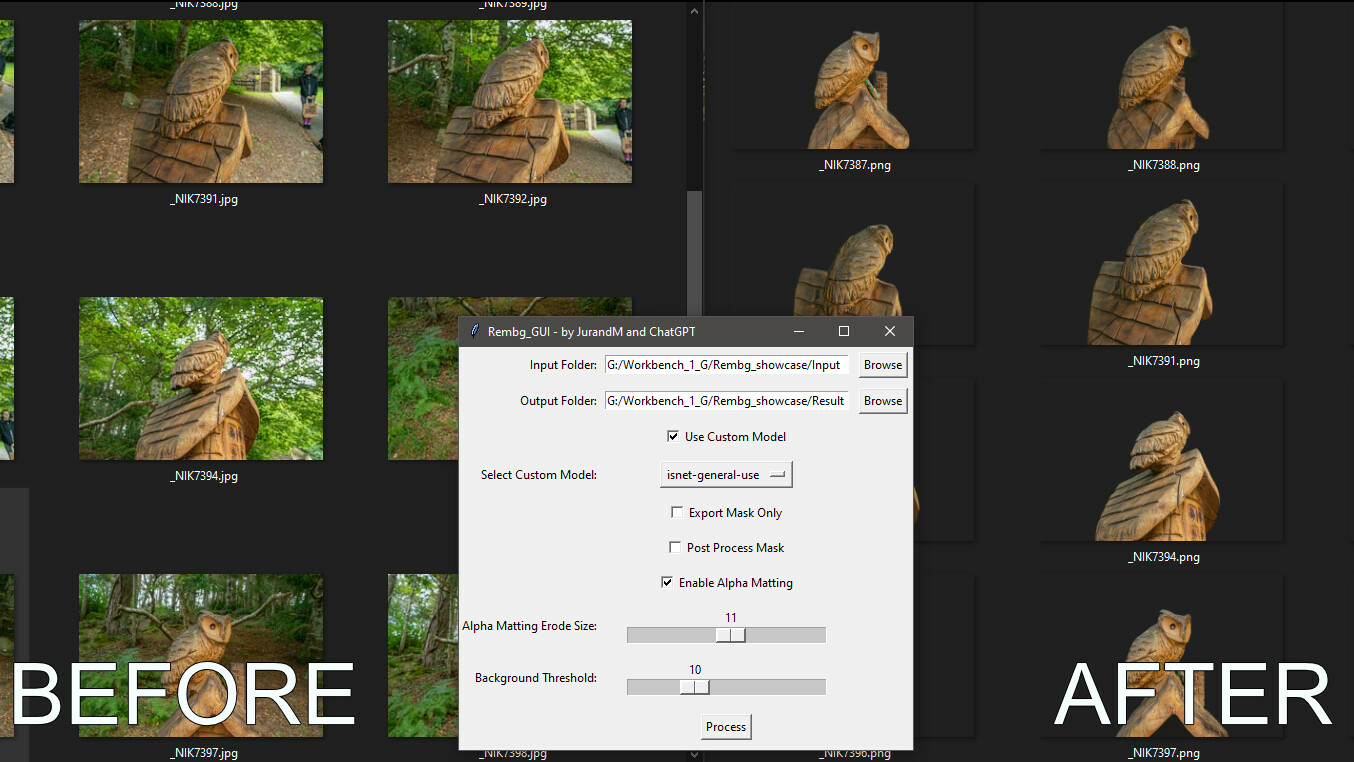Uncheck the Use Custom Model checkbox
Viewport: 1354px width, 762px height.
(673, 437)
